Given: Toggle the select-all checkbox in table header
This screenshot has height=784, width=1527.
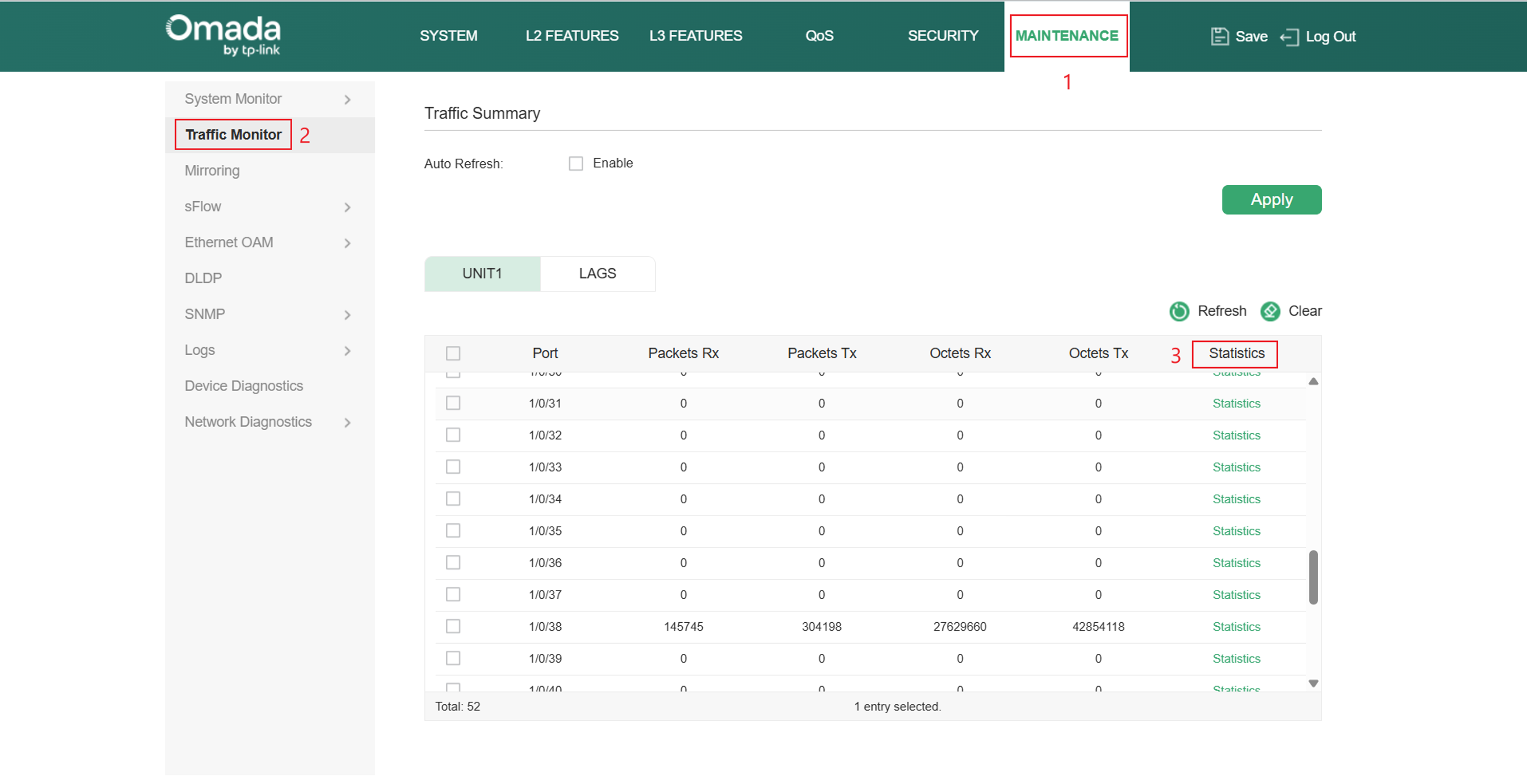Looking at the screenshot, I should [x=453, y=354].
